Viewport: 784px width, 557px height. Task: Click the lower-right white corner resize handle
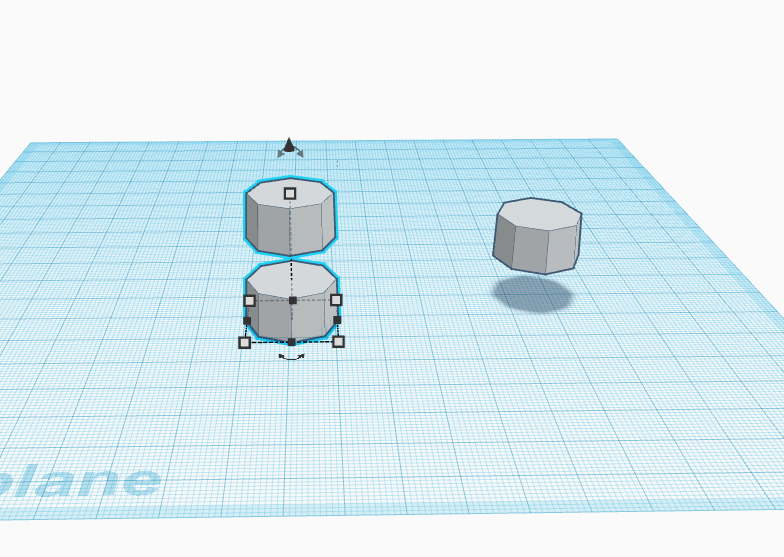338,342
